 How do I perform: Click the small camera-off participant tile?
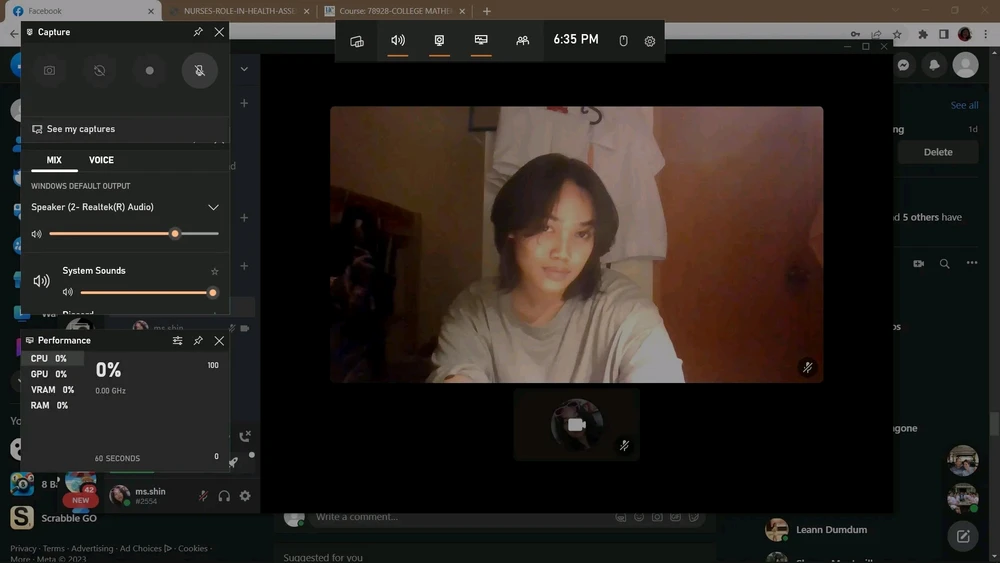pyautogui.click(x=577, y=425)
